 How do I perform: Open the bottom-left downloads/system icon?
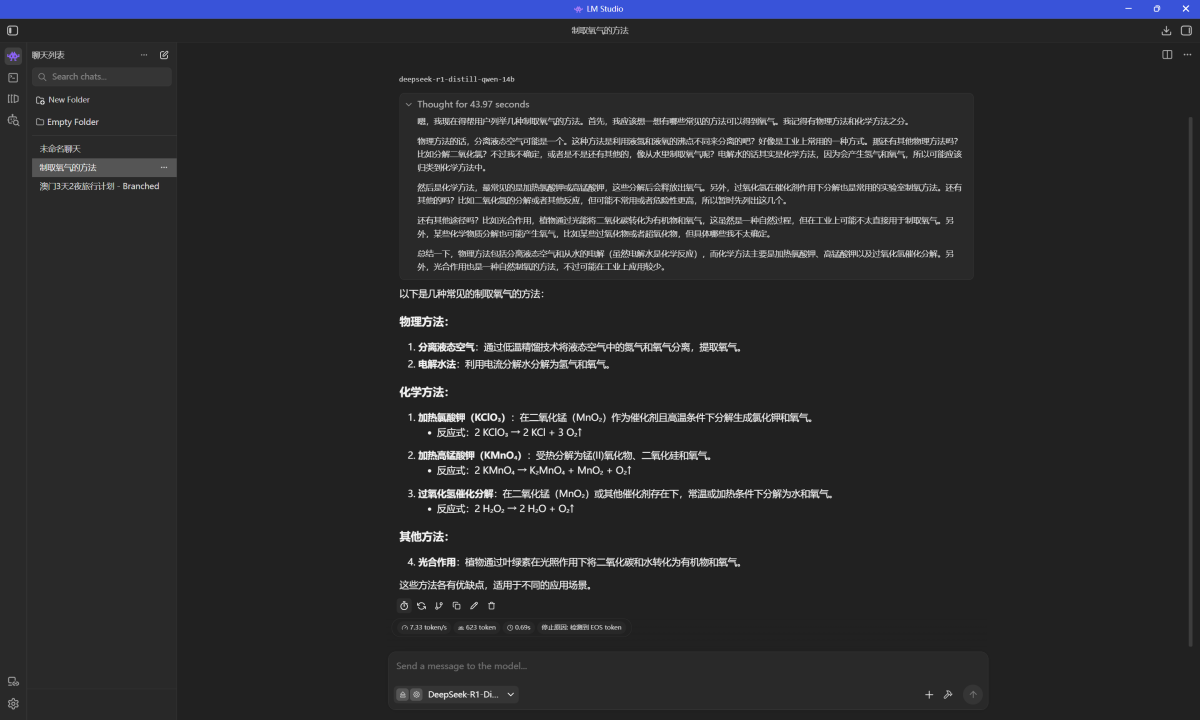pos(13,681)
